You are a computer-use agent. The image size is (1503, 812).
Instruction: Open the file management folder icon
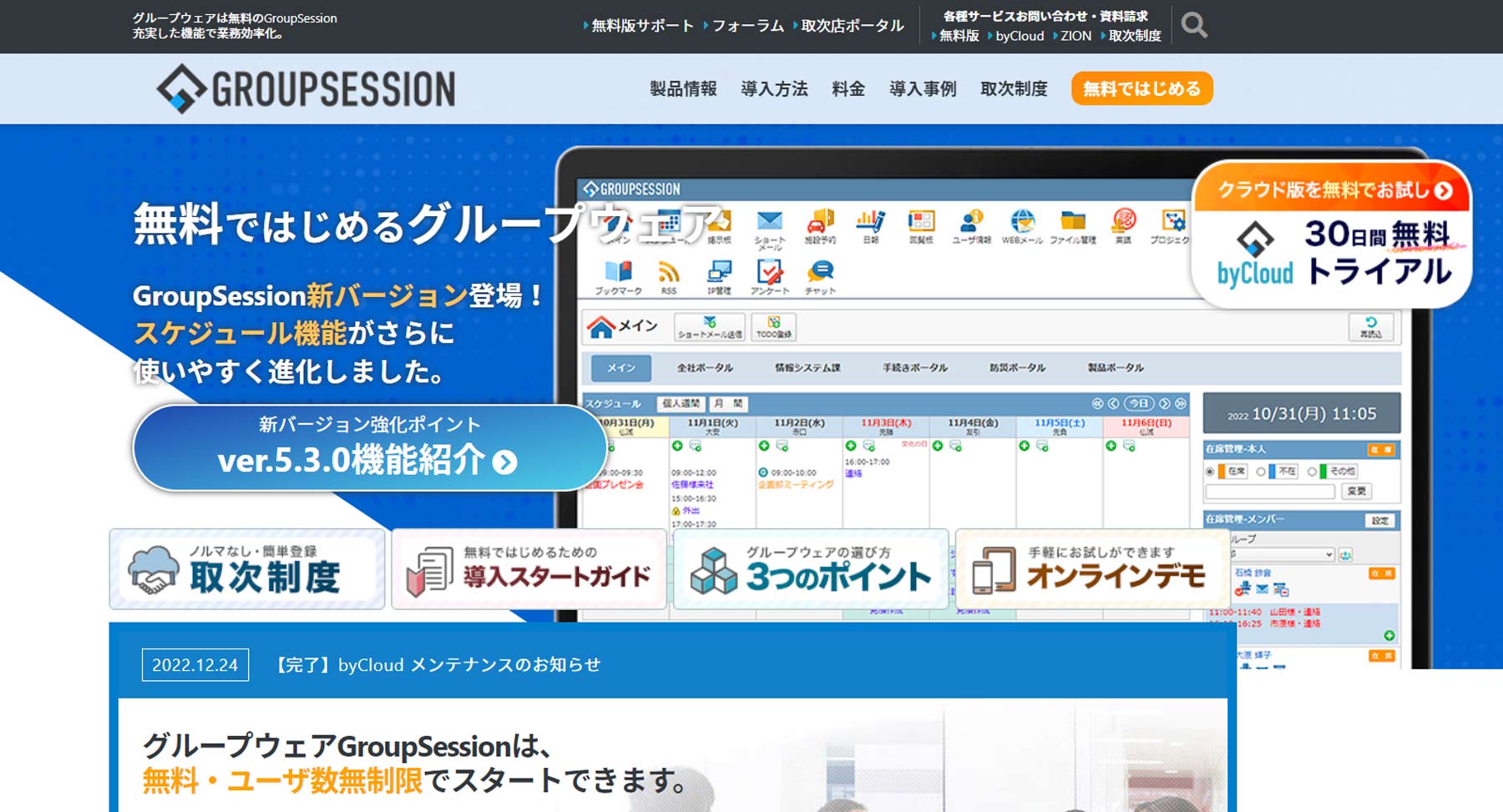[x=1072, y=222]
